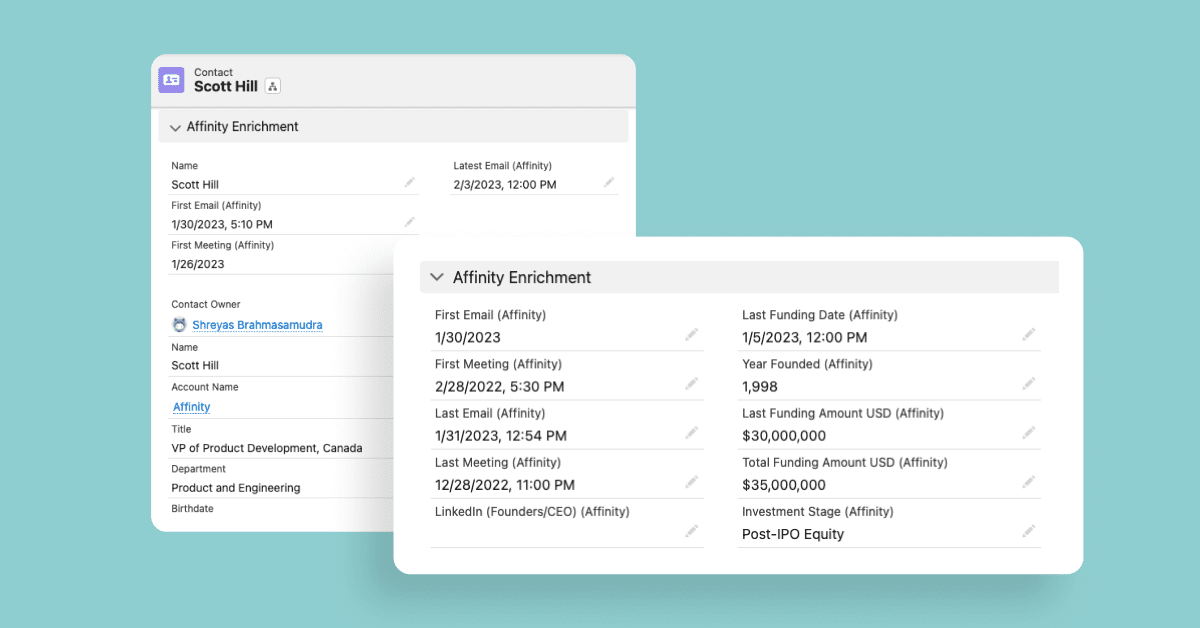The height and width of the screenshot is (628, 1200).
Task: Click Scott Hill name value in Affinity Enrichment
Action: 195,185
